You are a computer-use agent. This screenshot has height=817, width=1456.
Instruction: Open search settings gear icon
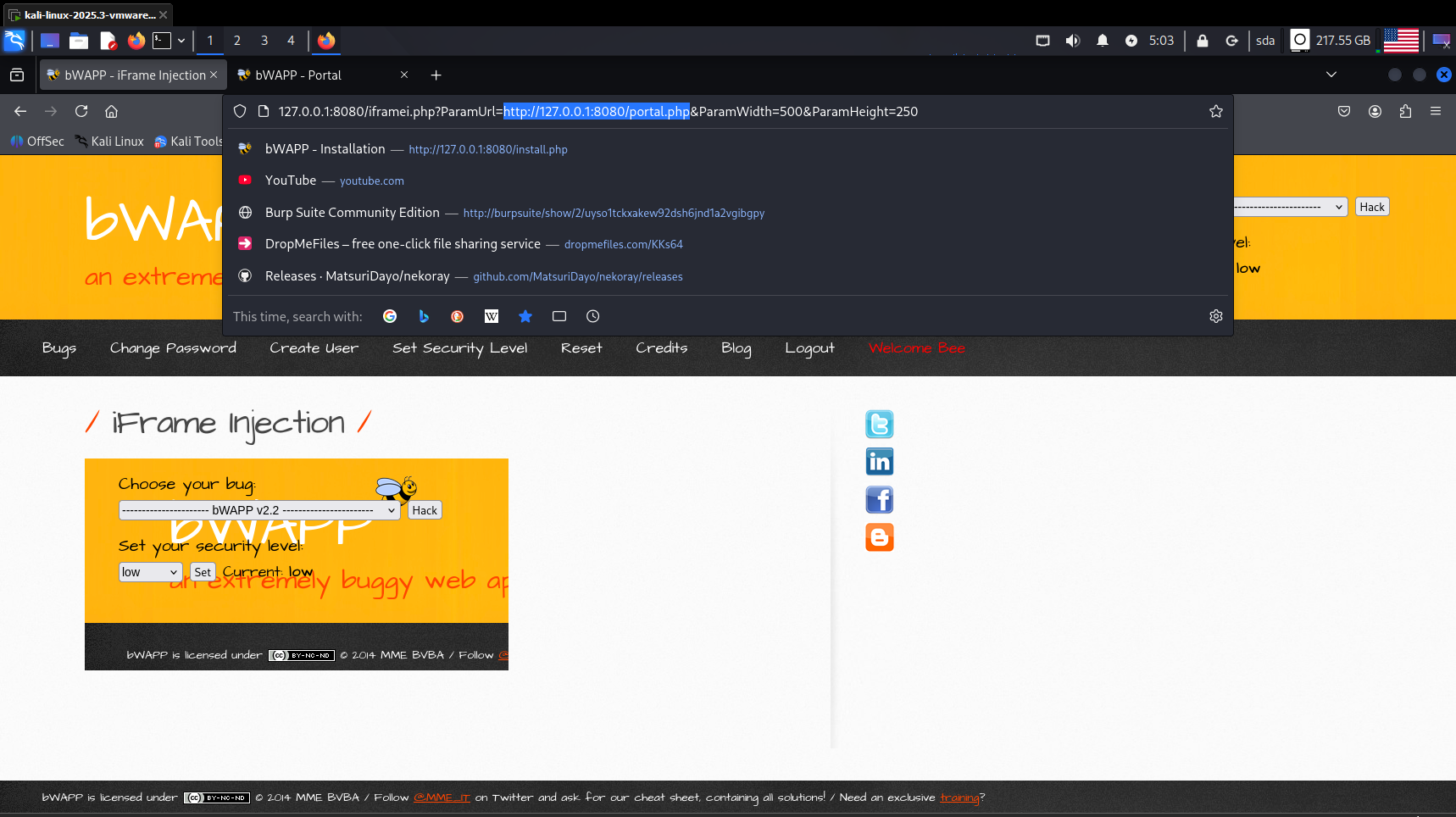click(1215, 316)
